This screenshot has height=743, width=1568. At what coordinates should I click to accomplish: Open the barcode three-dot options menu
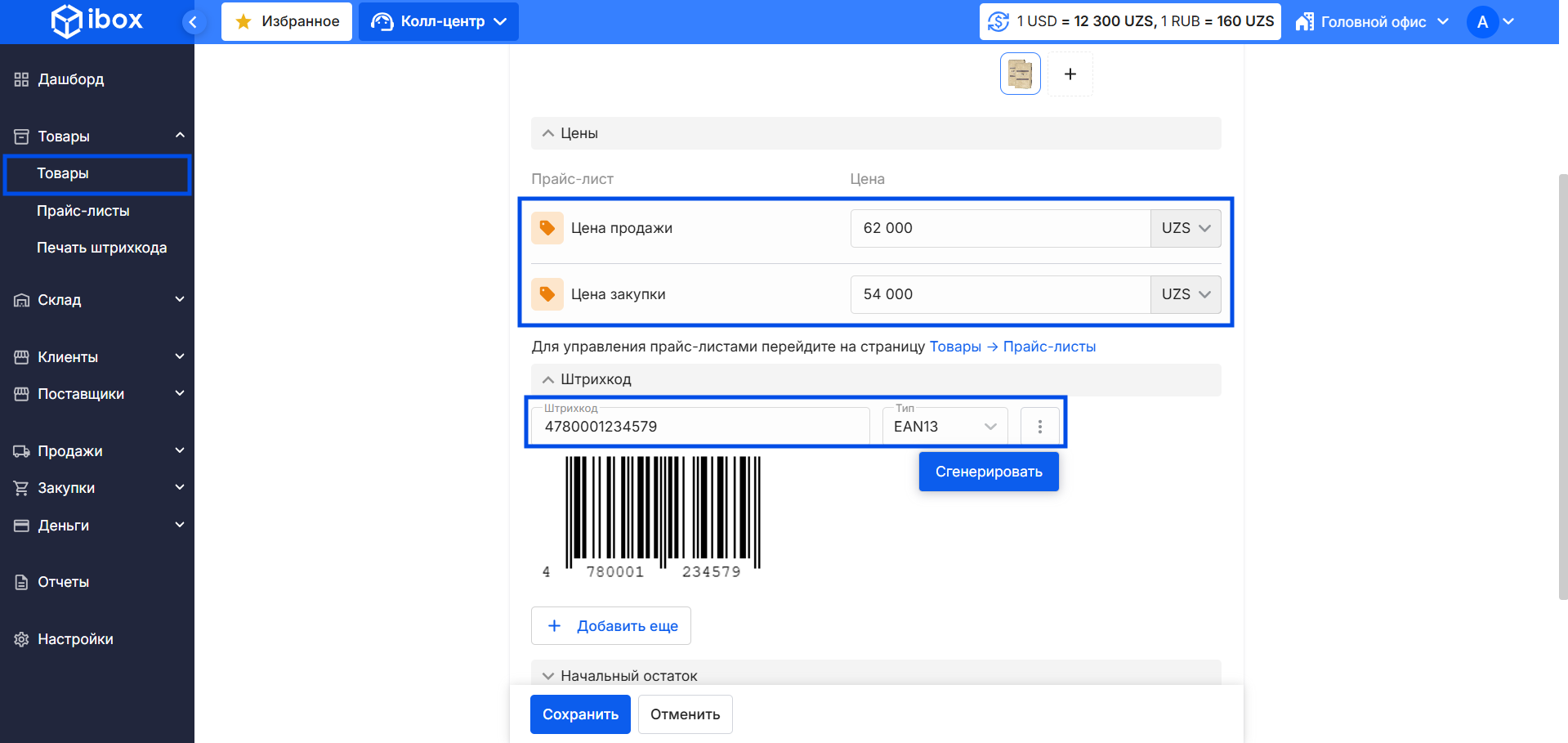[1039, 427]
